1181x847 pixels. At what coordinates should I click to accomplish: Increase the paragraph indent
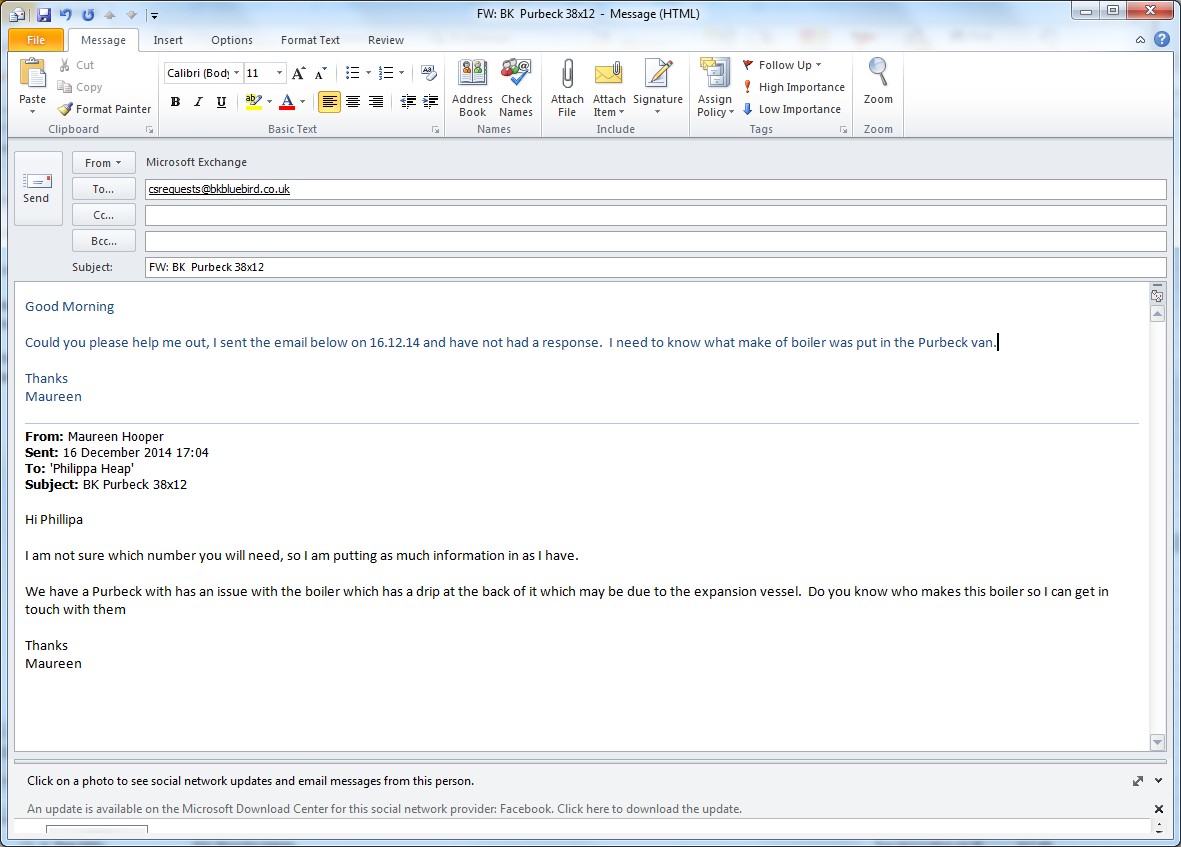click(431, 102)
